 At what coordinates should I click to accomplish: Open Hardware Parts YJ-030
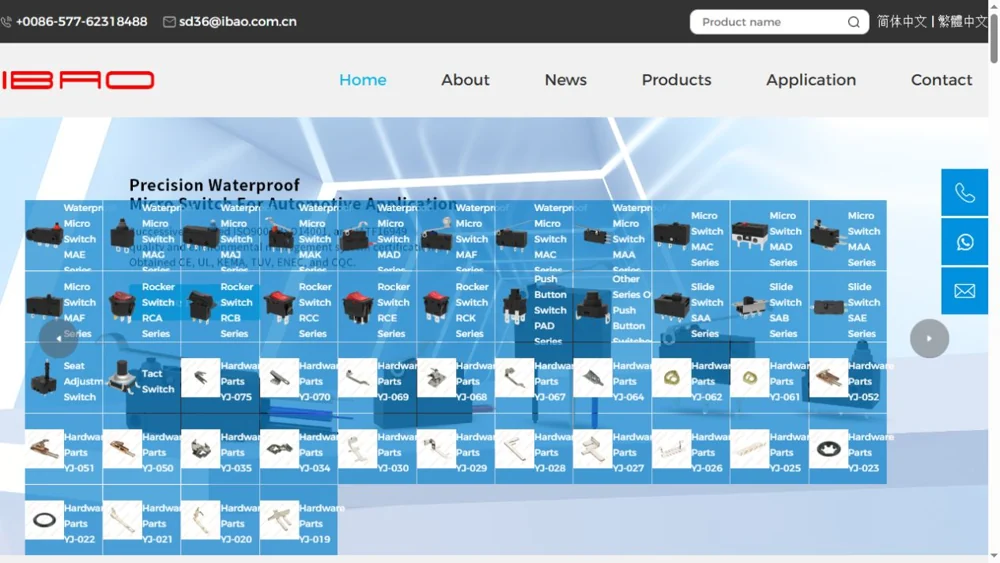click(x=377, y=449)
